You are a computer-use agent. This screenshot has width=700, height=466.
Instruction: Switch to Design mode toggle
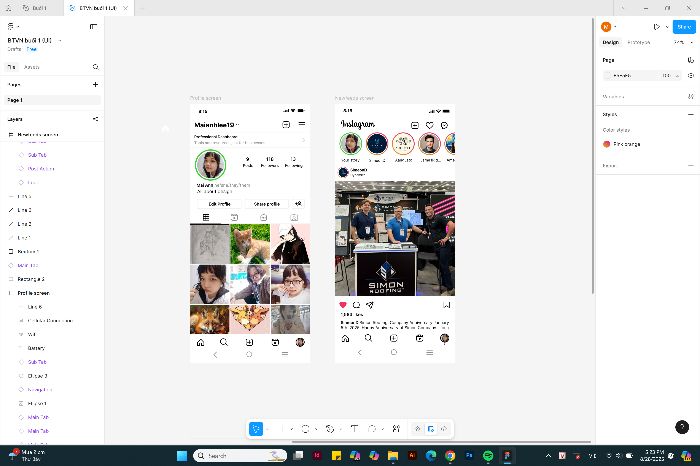point(431,429)
